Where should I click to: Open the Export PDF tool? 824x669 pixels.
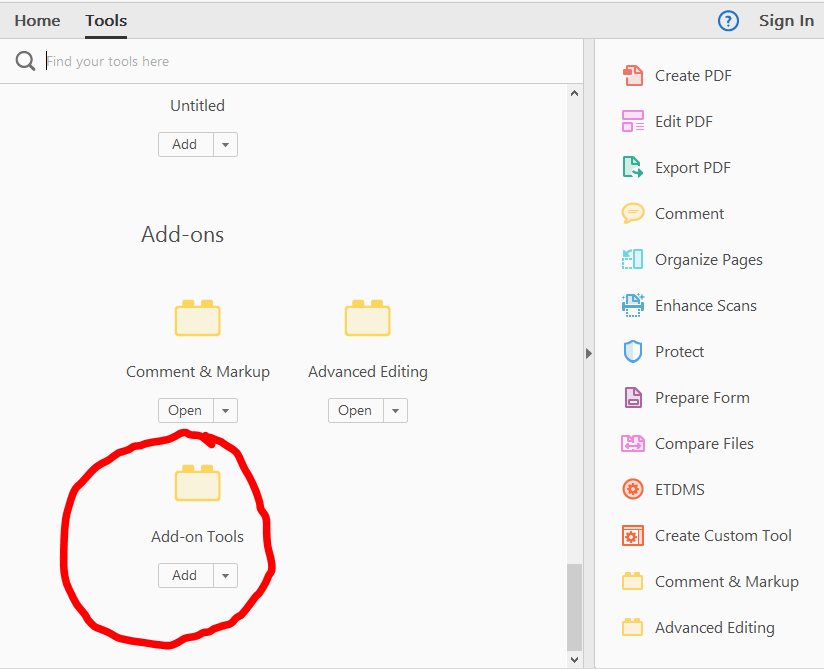[x=633, y=167]
